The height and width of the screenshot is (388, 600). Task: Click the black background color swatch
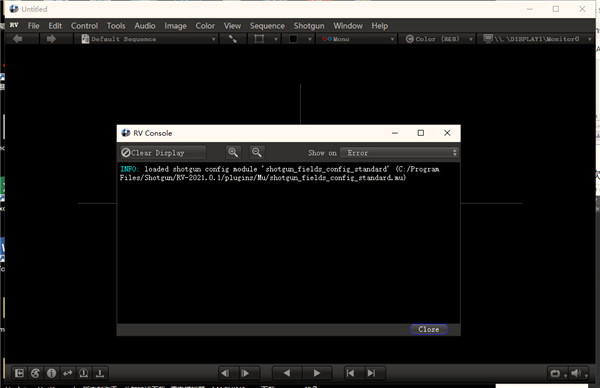click(293, 39)
